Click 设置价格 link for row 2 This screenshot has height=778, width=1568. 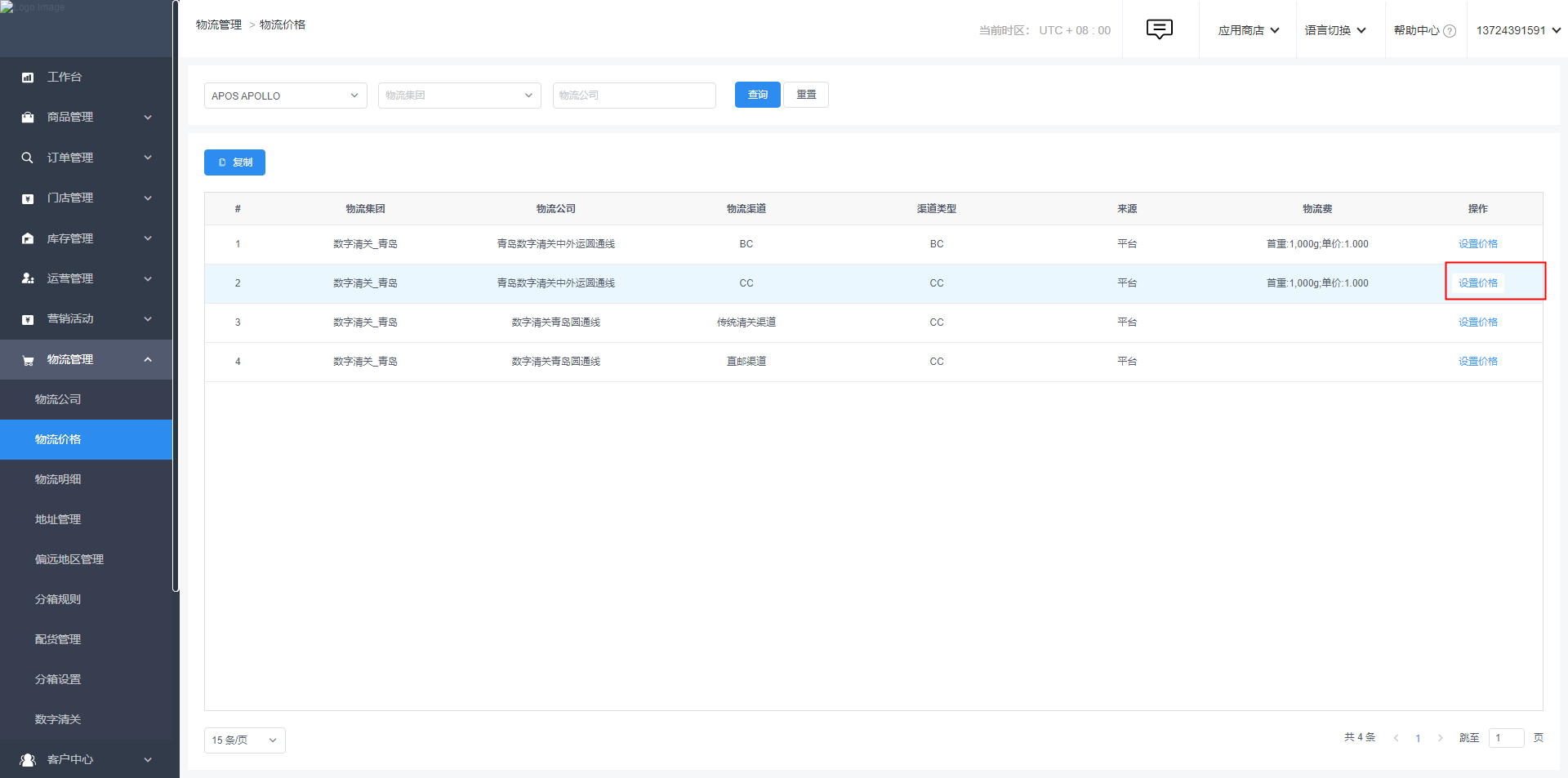click(1477, 283)
